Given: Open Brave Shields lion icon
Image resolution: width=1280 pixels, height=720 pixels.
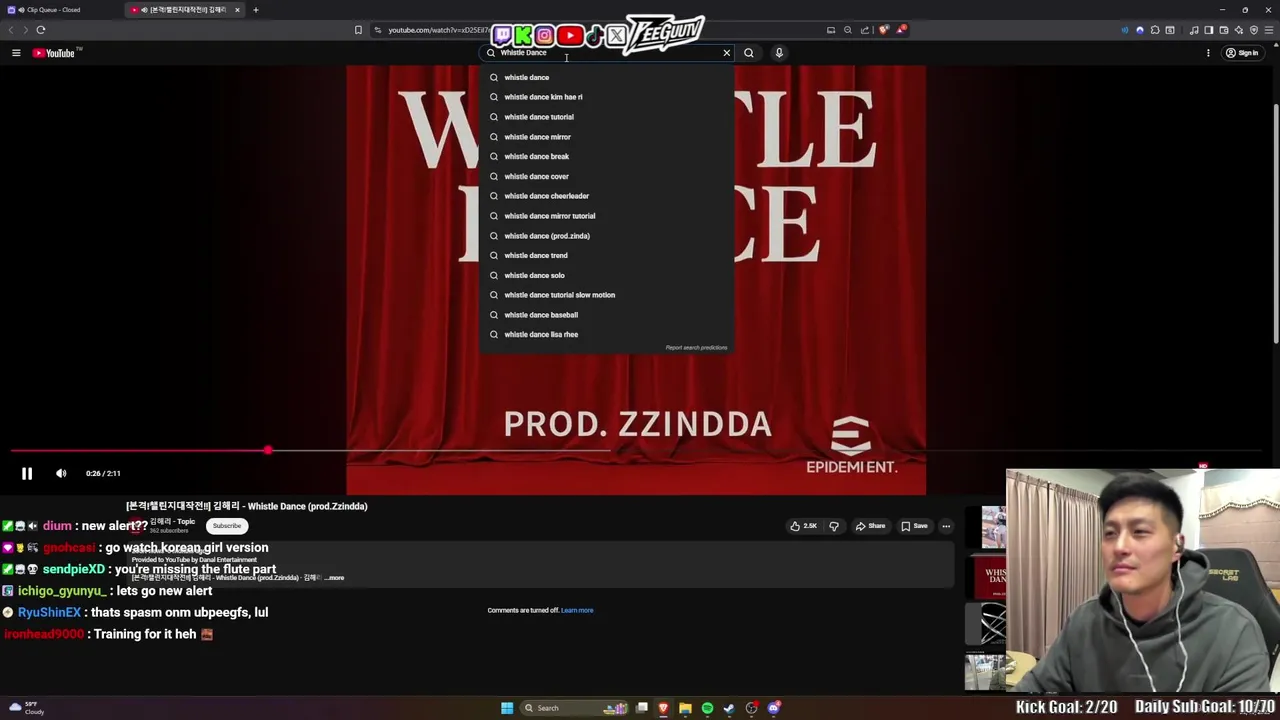Looking at the screenshot, I should point(884,30).
